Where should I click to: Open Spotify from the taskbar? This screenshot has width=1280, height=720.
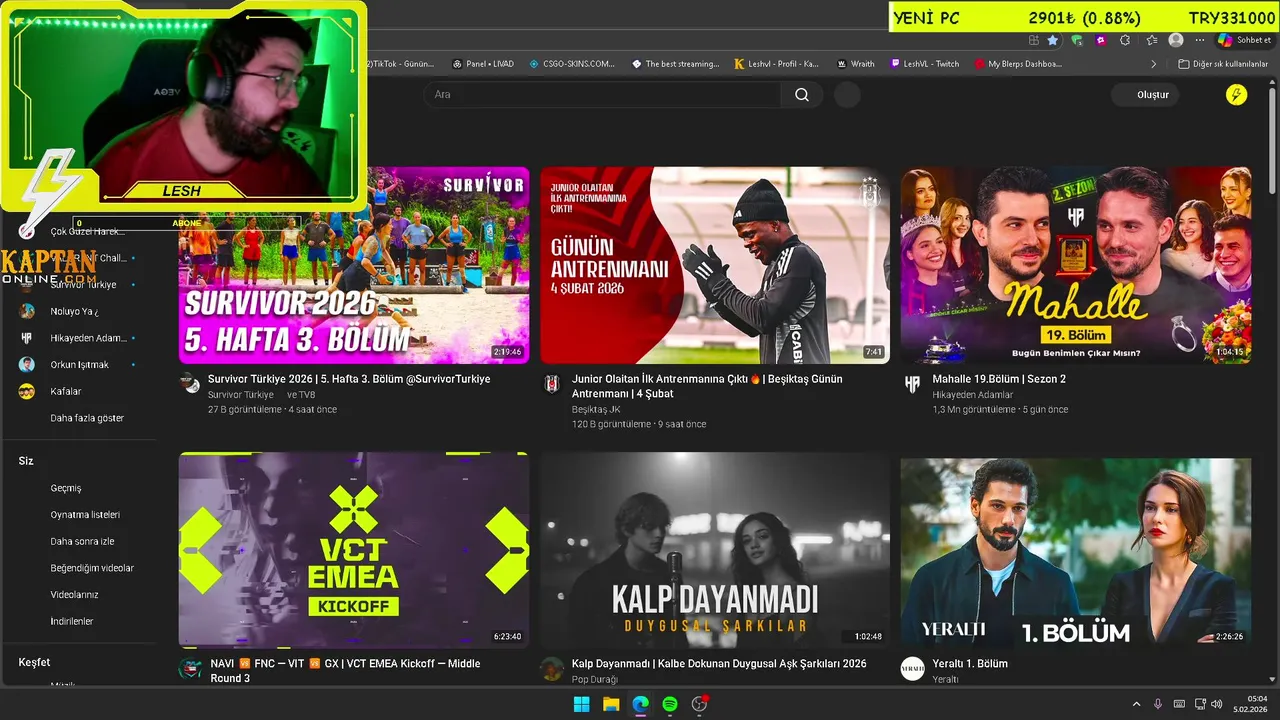(670, 704)
